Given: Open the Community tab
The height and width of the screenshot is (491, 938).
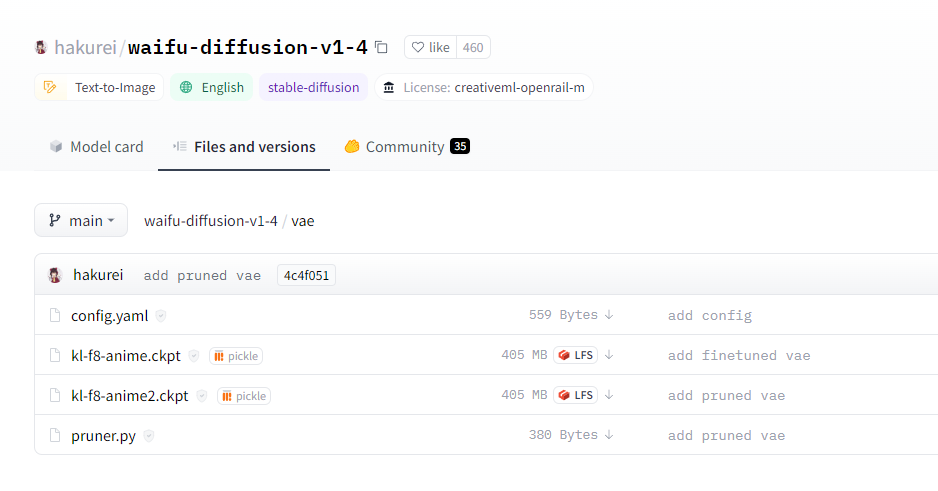Looking at the screenshot, I should 407,147.
